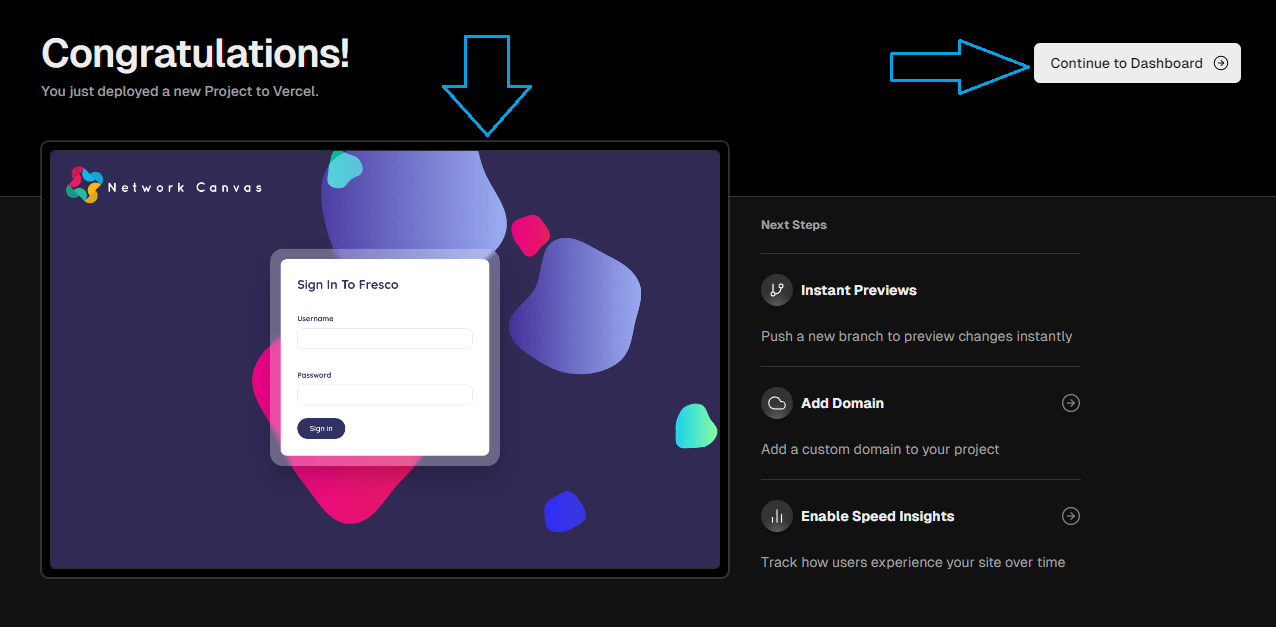Select the Enable Speed Insights heading
This screenshot has height=627, width=1276.
(x=877, y=516)
